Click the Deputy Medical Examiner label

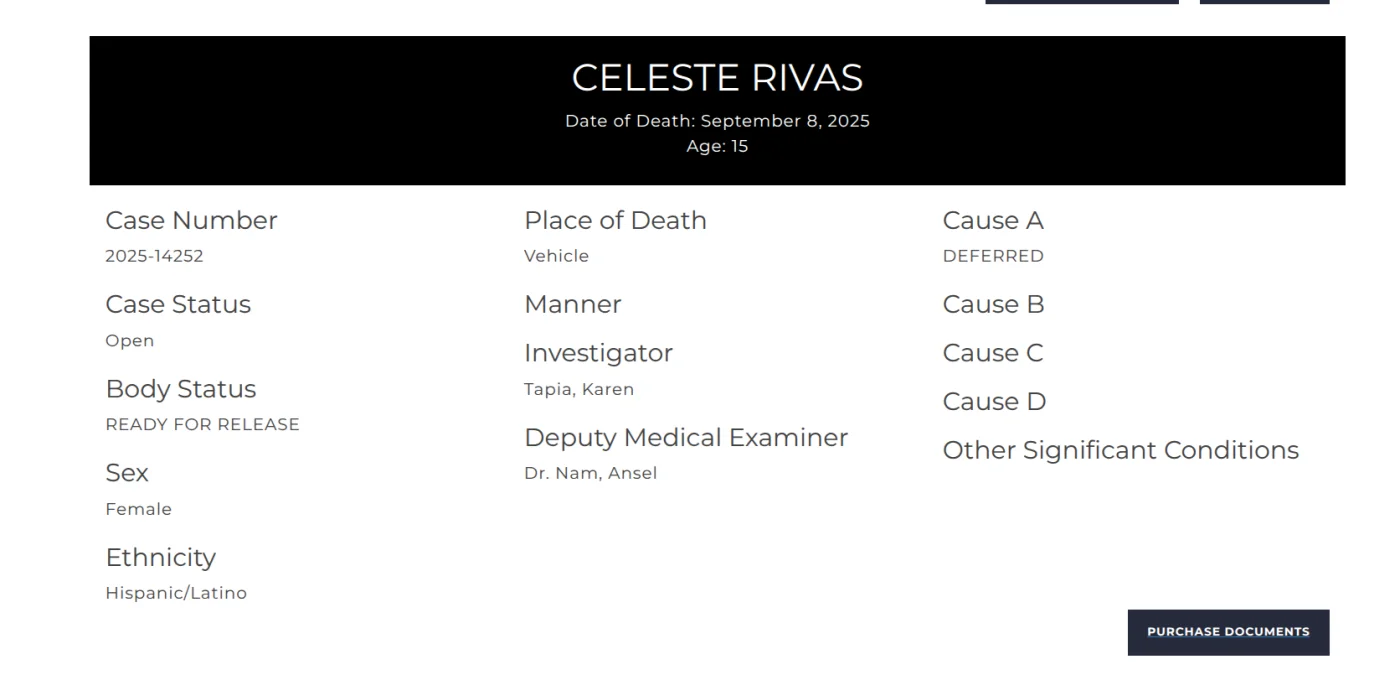point(686,437)
